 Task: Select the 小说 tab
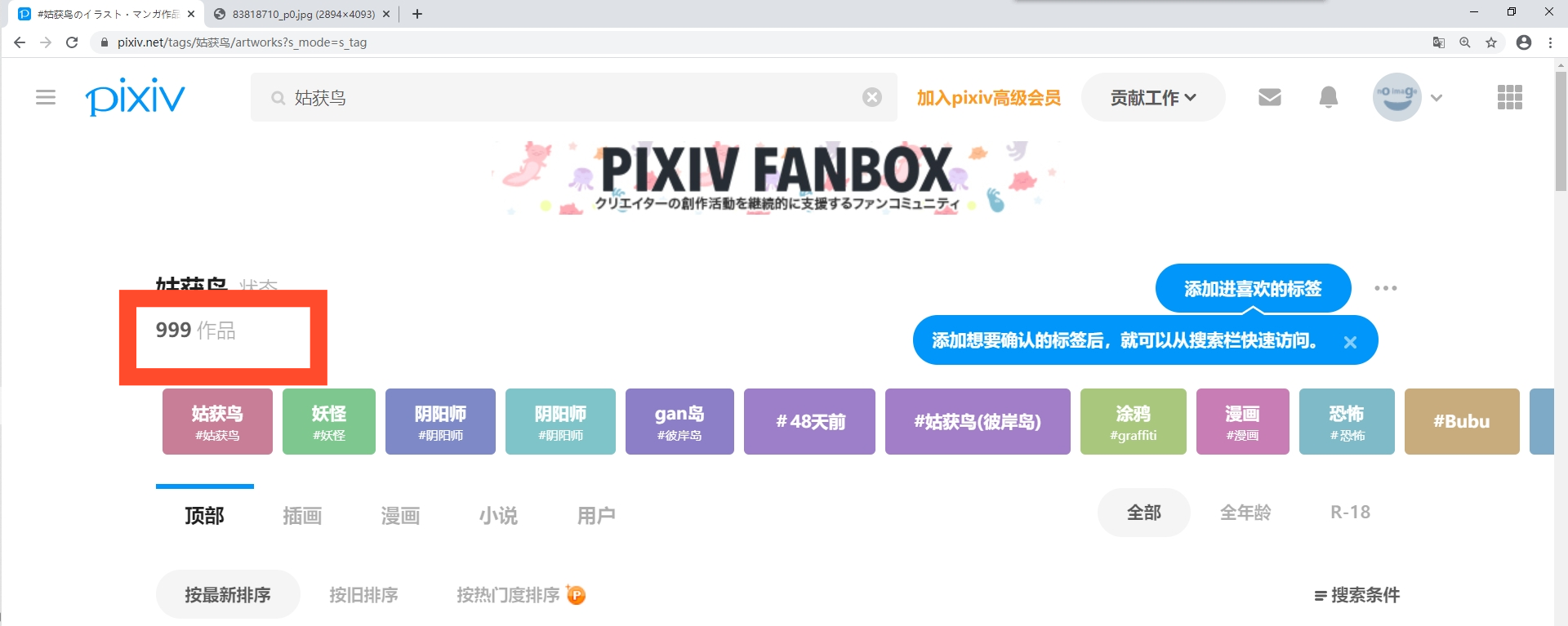click(x=498, y=515)
